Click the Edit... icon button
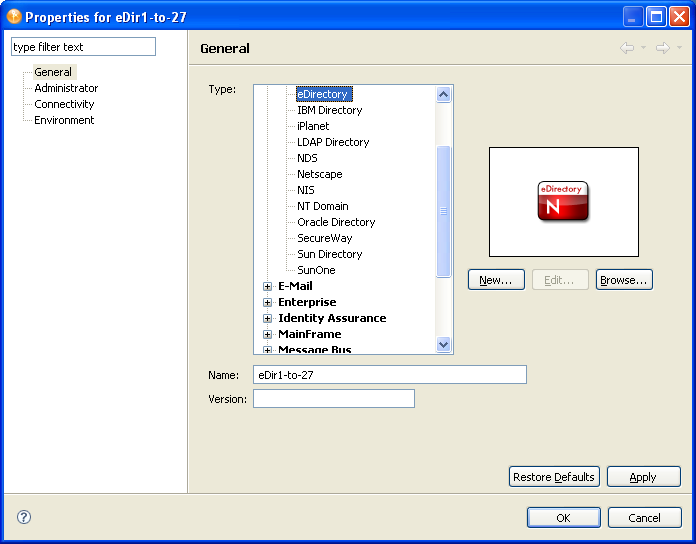This screenshot has height=544, width=696. [x=560, y=280]
